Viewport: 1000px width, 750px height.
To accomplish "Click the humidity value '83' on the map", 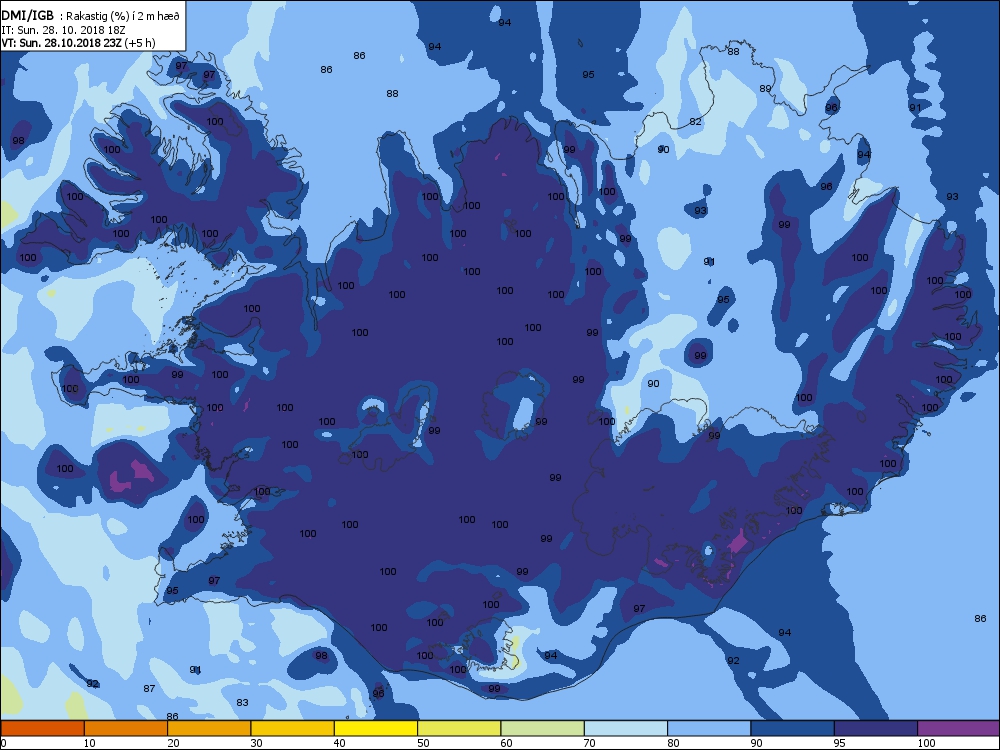I will point(242,703).
